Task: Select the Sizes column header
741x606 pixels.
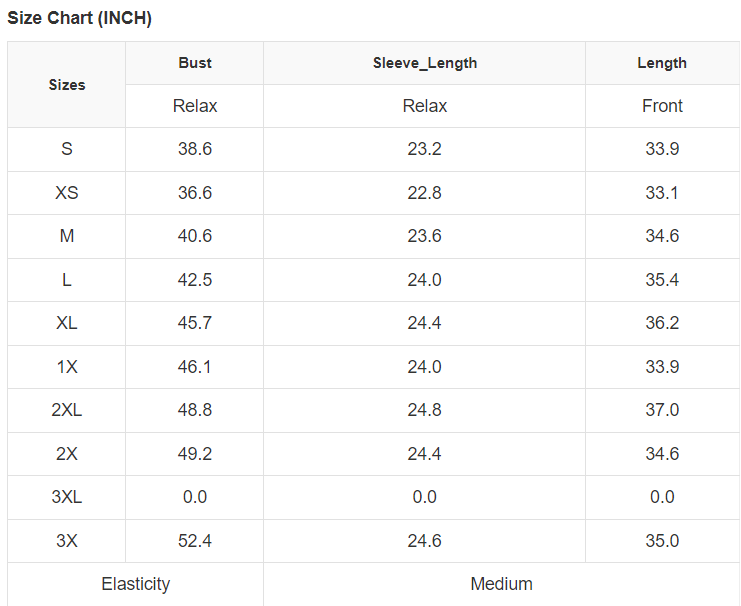Action: [x=67, y=85]
